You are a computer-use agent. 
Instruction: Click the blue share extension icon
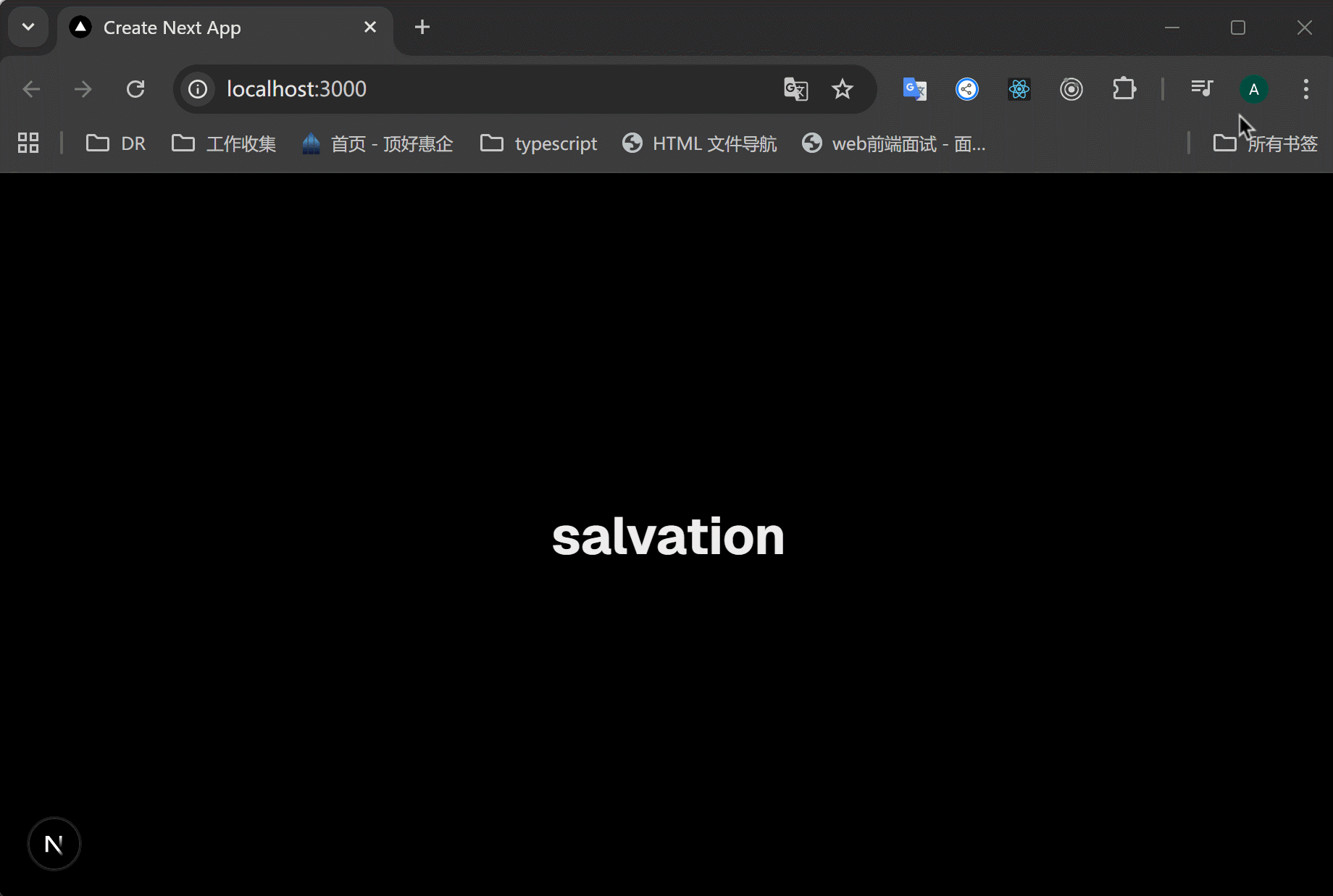(x=966, y=89)
